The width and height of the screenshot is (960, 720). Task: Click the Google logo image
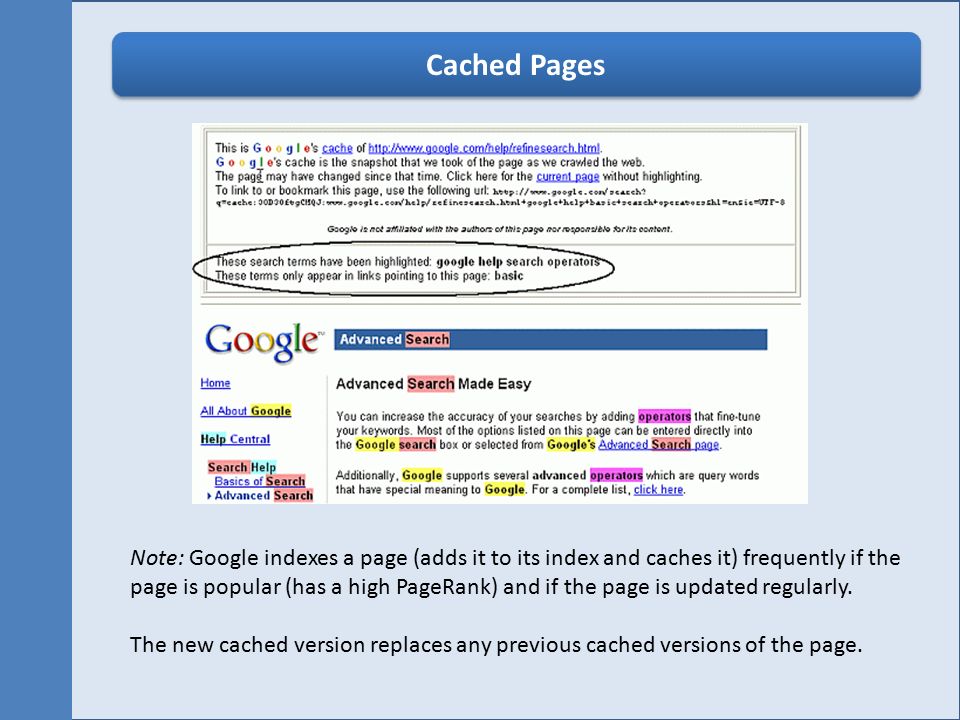[x=264, y=342]
